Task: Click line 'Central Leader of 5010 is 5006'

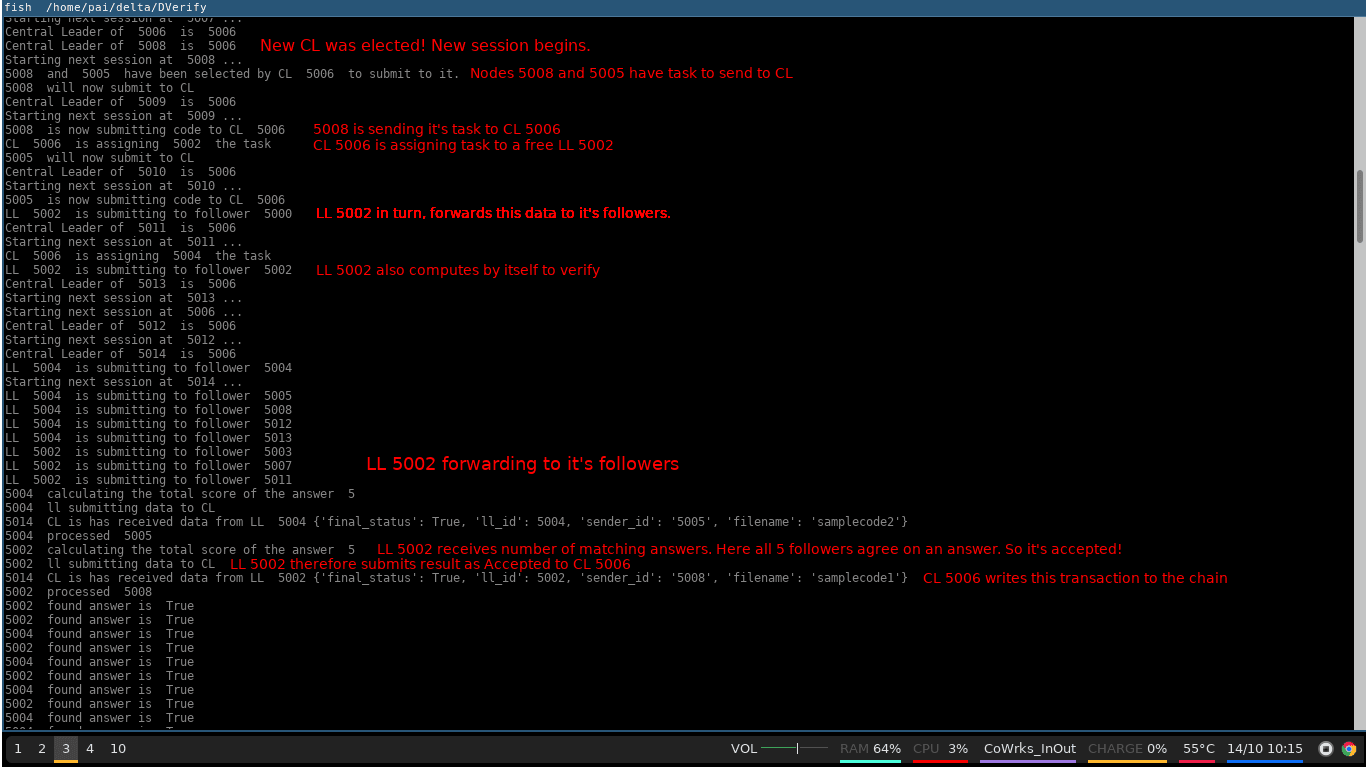Action: [121, 172]
